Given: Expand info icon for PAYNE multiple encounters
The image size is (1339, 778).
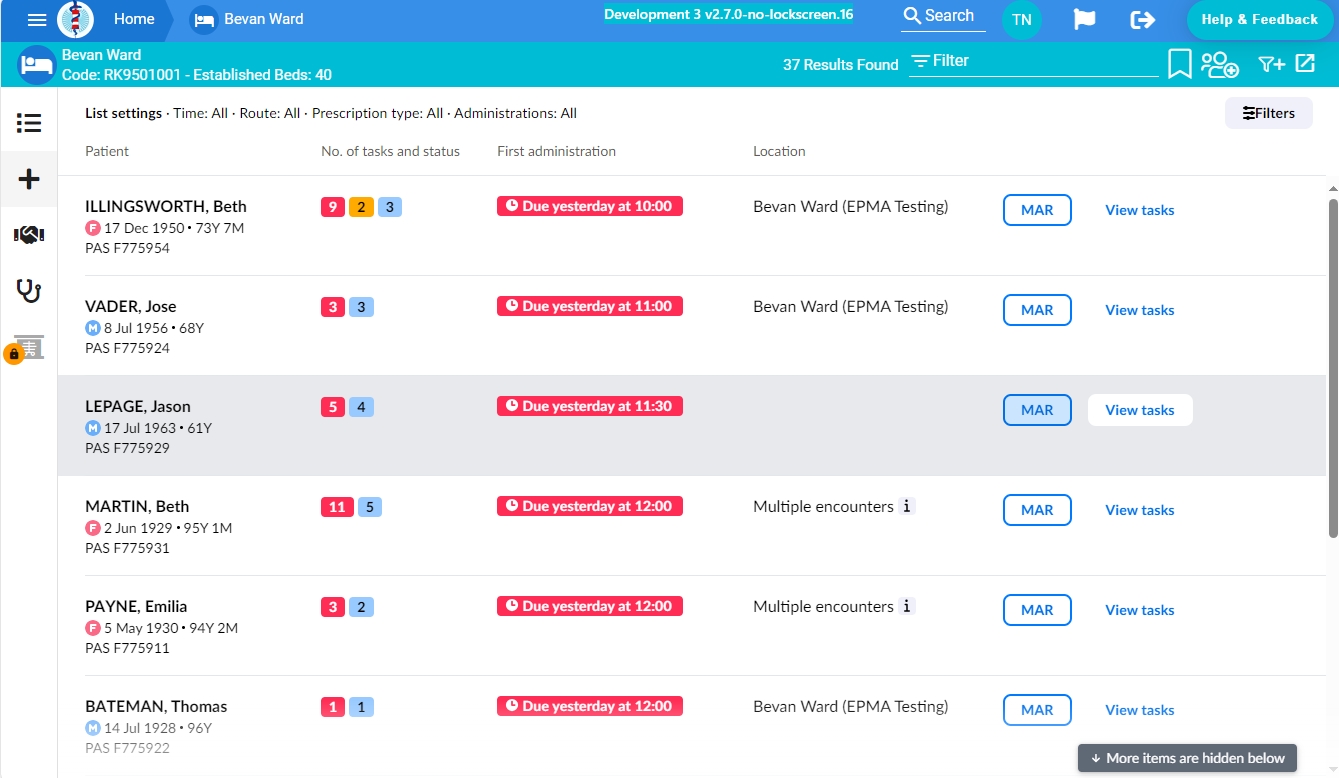Looking at the screenshot, I should click(x=906, y=606).
